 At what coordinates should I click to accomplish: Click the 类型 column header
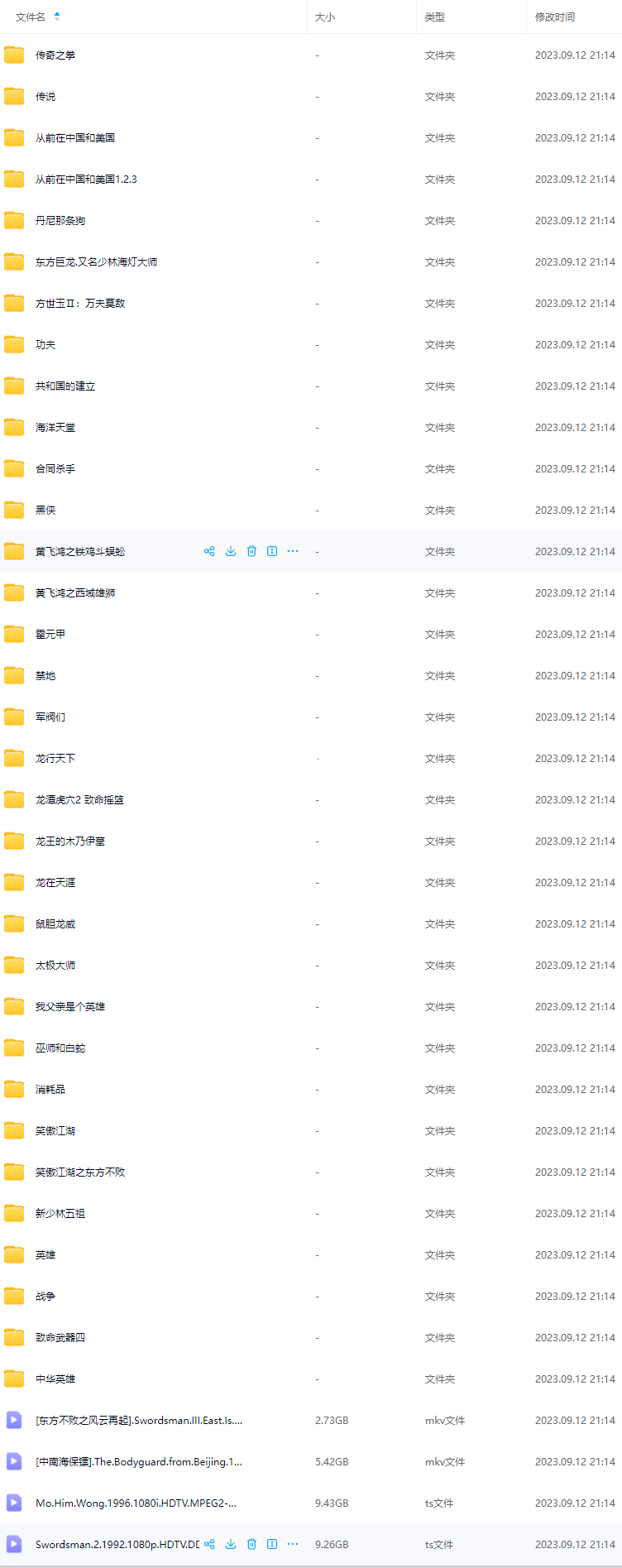435,17
